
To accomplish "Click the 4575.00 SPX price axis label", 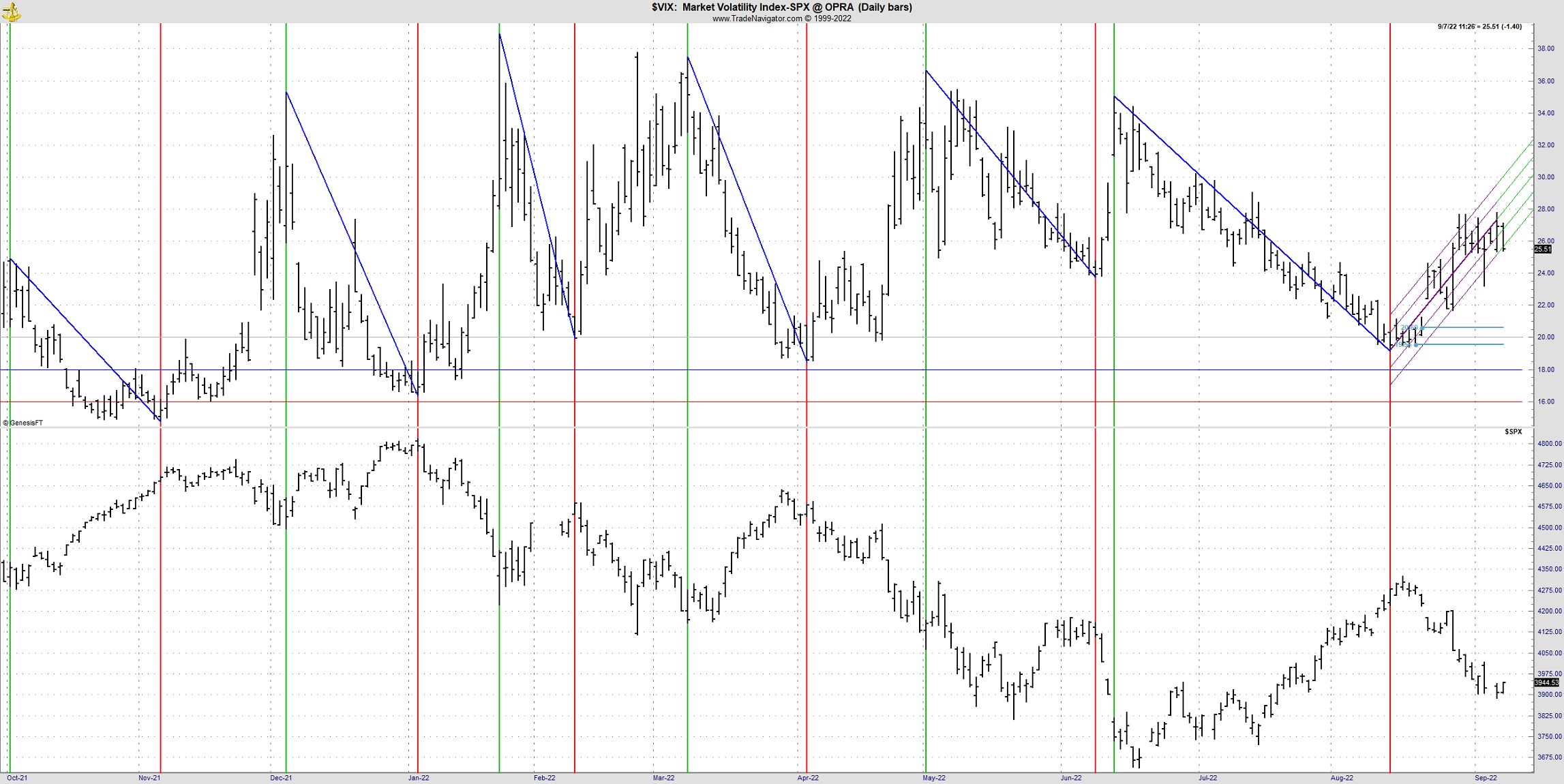I will click(x=1549, y=507).
